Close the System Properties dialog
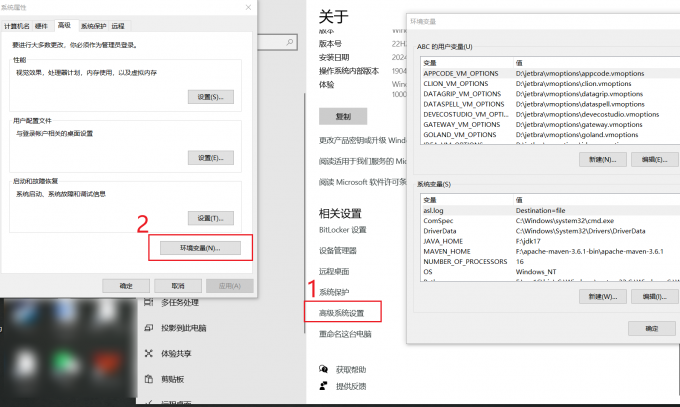The image size is (680, 407). tap(248, 7)
